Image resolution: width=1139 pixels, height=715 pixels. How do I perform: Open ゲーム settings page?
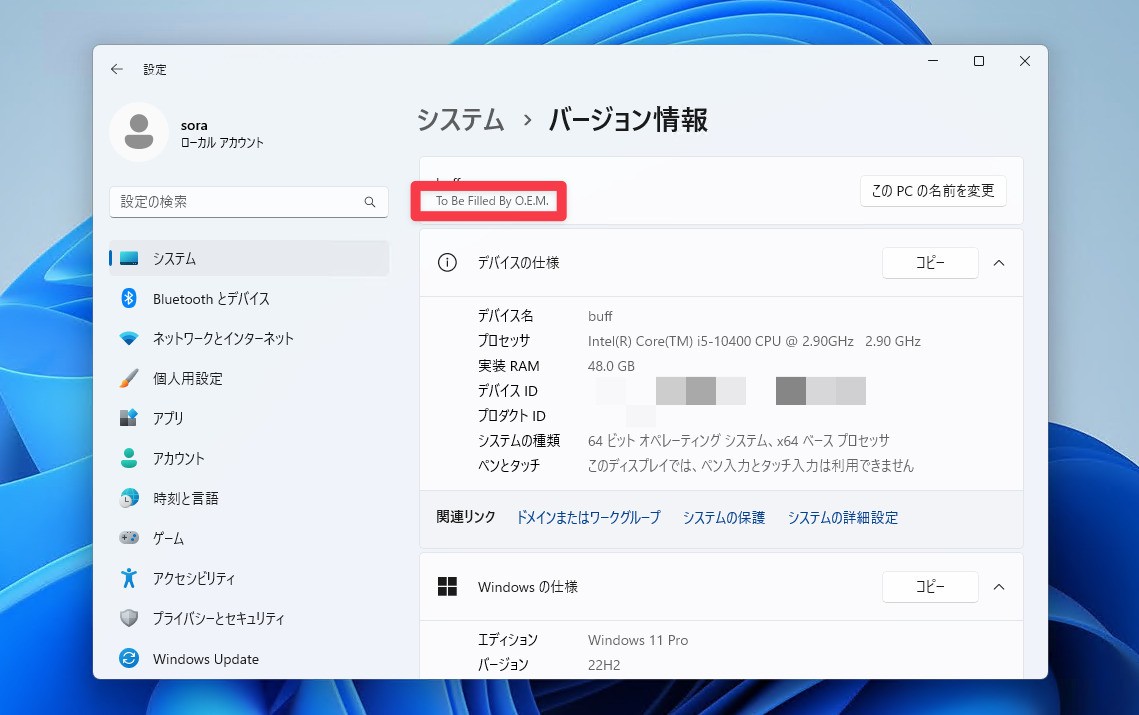(168, 538)
